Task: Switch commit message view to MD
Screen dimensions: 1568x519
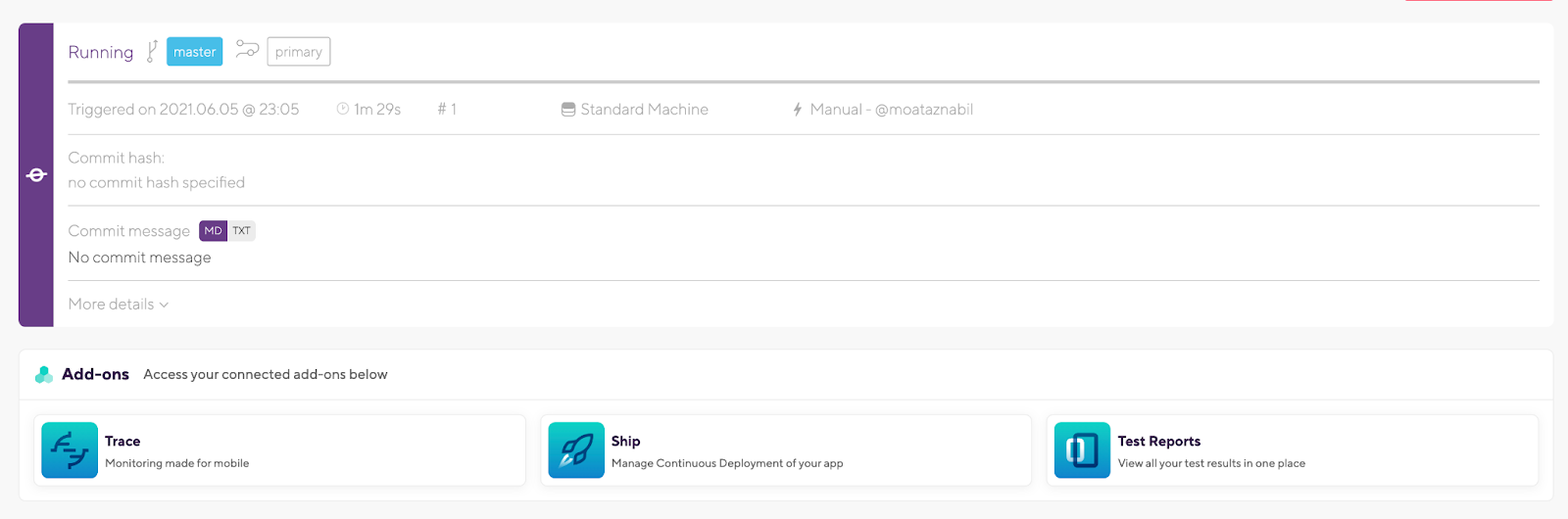Action: click(x=213, y=231)
